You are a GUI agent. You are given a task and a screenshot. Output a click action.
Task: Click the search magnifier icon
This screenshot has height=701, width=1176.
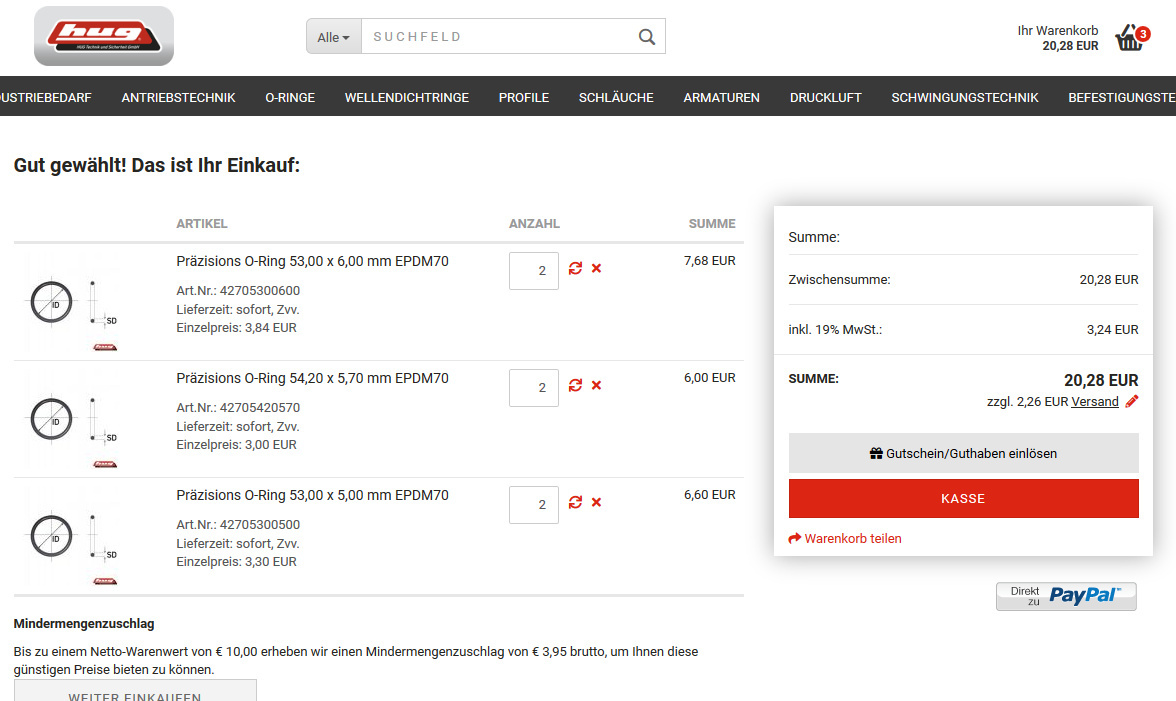(647, 37)
